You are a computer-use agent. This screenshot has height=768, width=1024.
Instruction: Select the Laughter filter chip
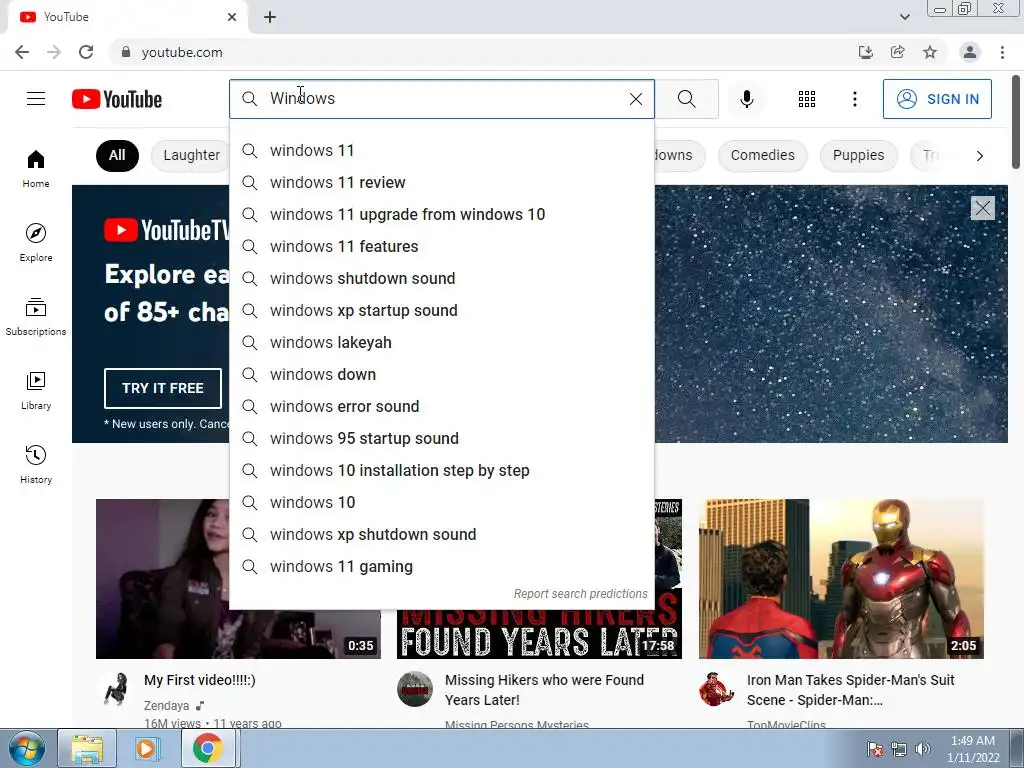coord(191,155)
